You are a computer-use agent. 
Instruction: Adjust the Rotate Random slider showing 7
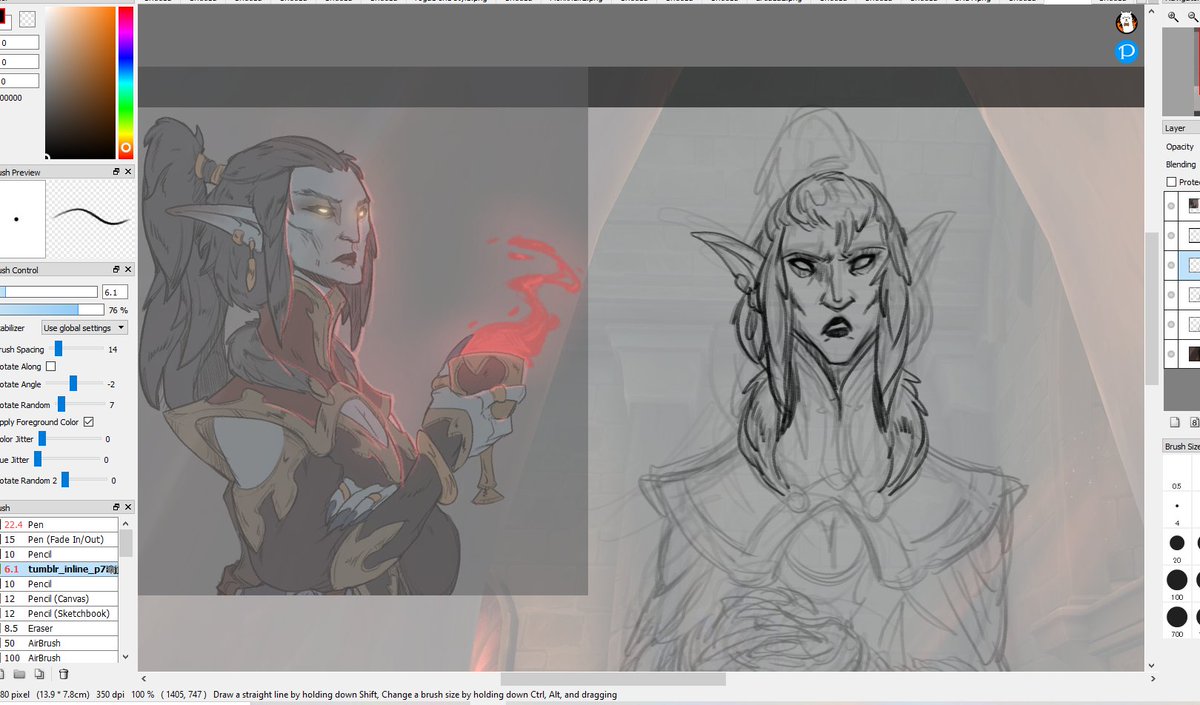click(61, 403)
